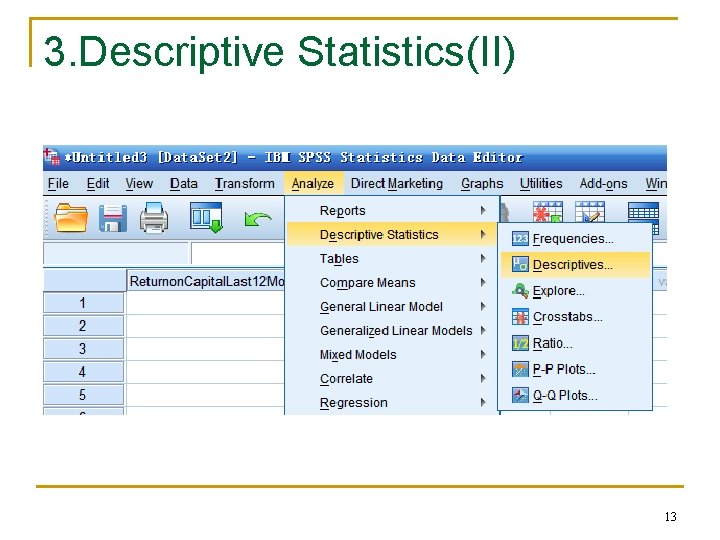Open the Utilities menu
This screenshot has width=720, height=540.
[x=541, y=184]
